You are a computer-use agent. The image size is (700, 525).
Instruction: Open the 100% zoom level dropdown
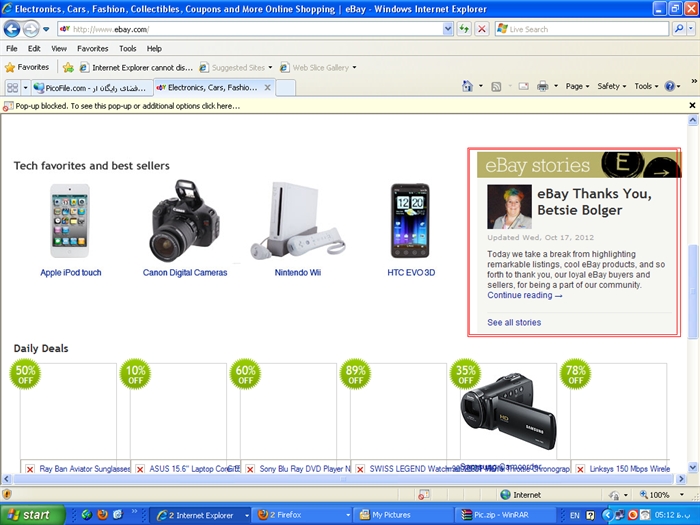tap(682, 495)
